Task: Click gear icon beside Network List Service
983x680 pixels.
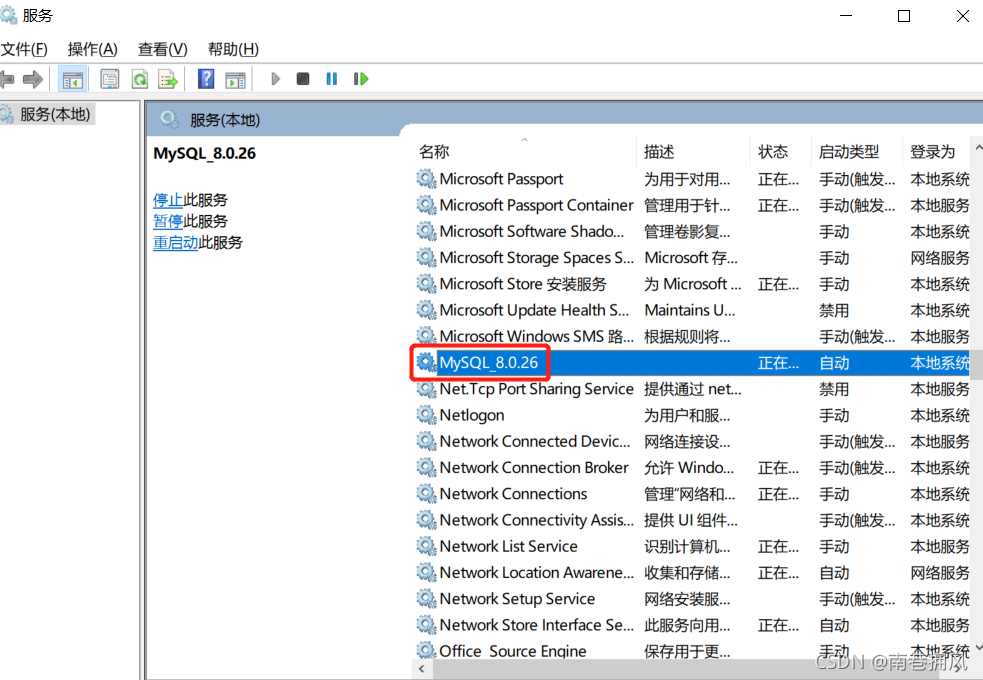Action: tap(426, 547)
